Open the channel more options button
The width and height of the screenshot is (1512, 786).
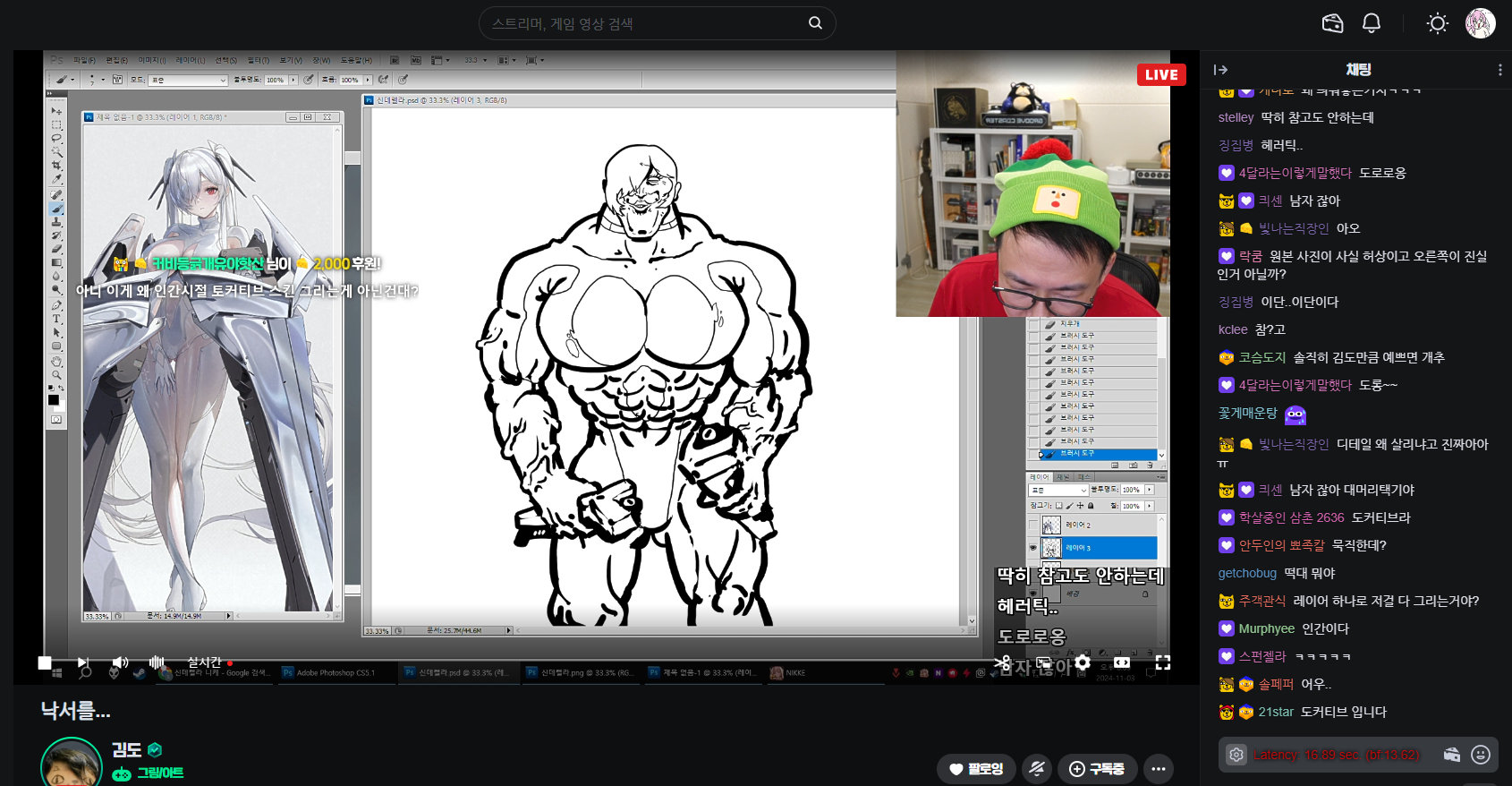pos(1159,768)
